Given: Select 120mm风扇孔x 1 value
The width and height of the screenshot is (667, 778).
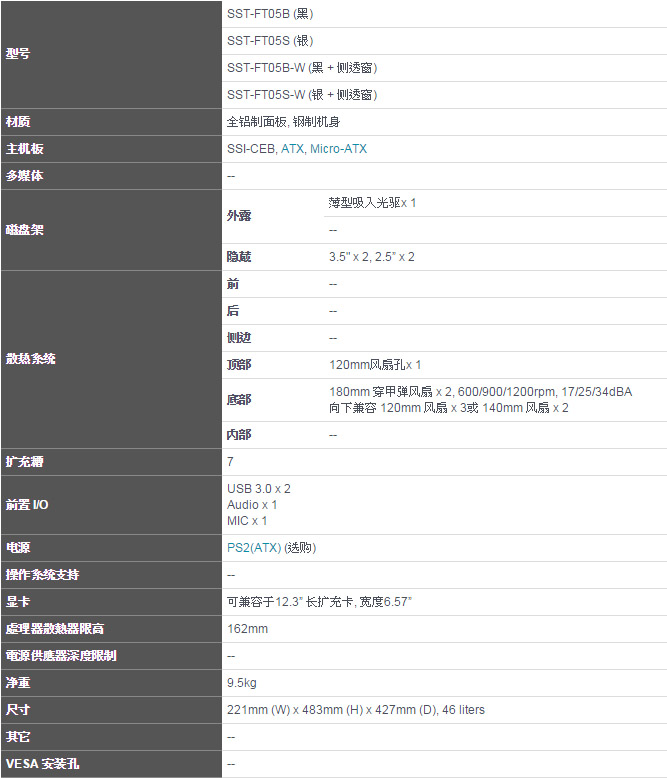Looking at the screenshot, I should 375,365.
